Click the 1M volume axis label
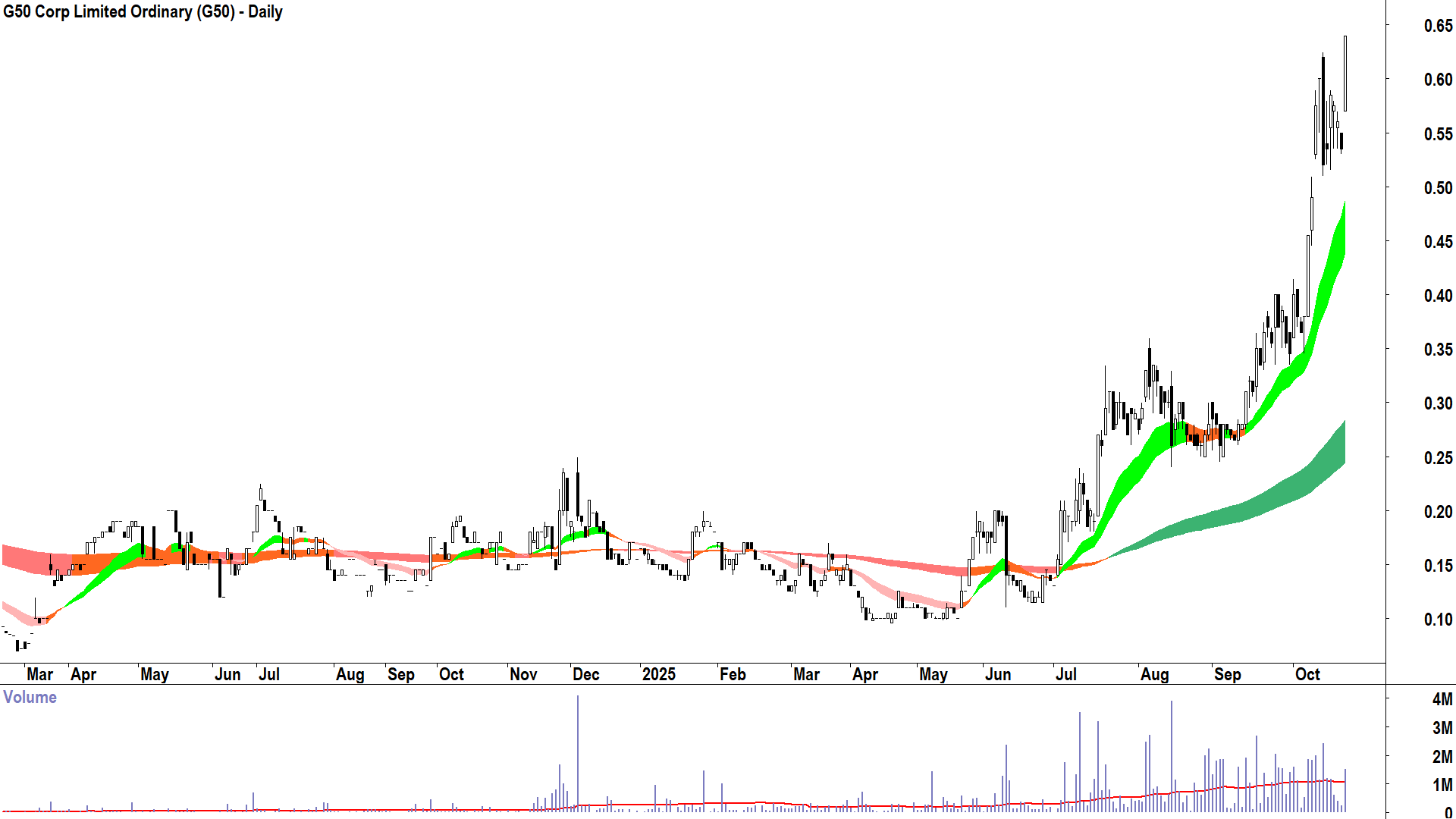This screenshot has width=1456, height=819. pos(1442,785)
